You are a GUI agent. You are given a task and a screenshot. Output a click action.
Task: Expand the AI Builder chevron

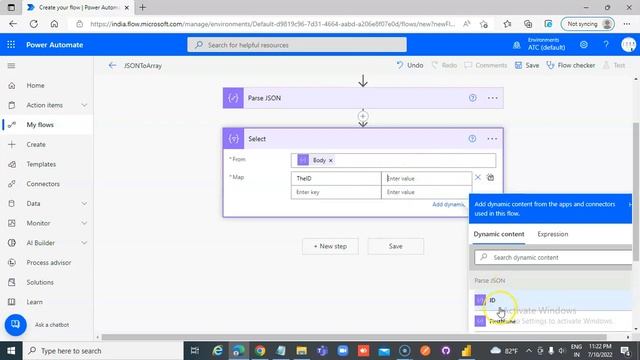point(84,243)
